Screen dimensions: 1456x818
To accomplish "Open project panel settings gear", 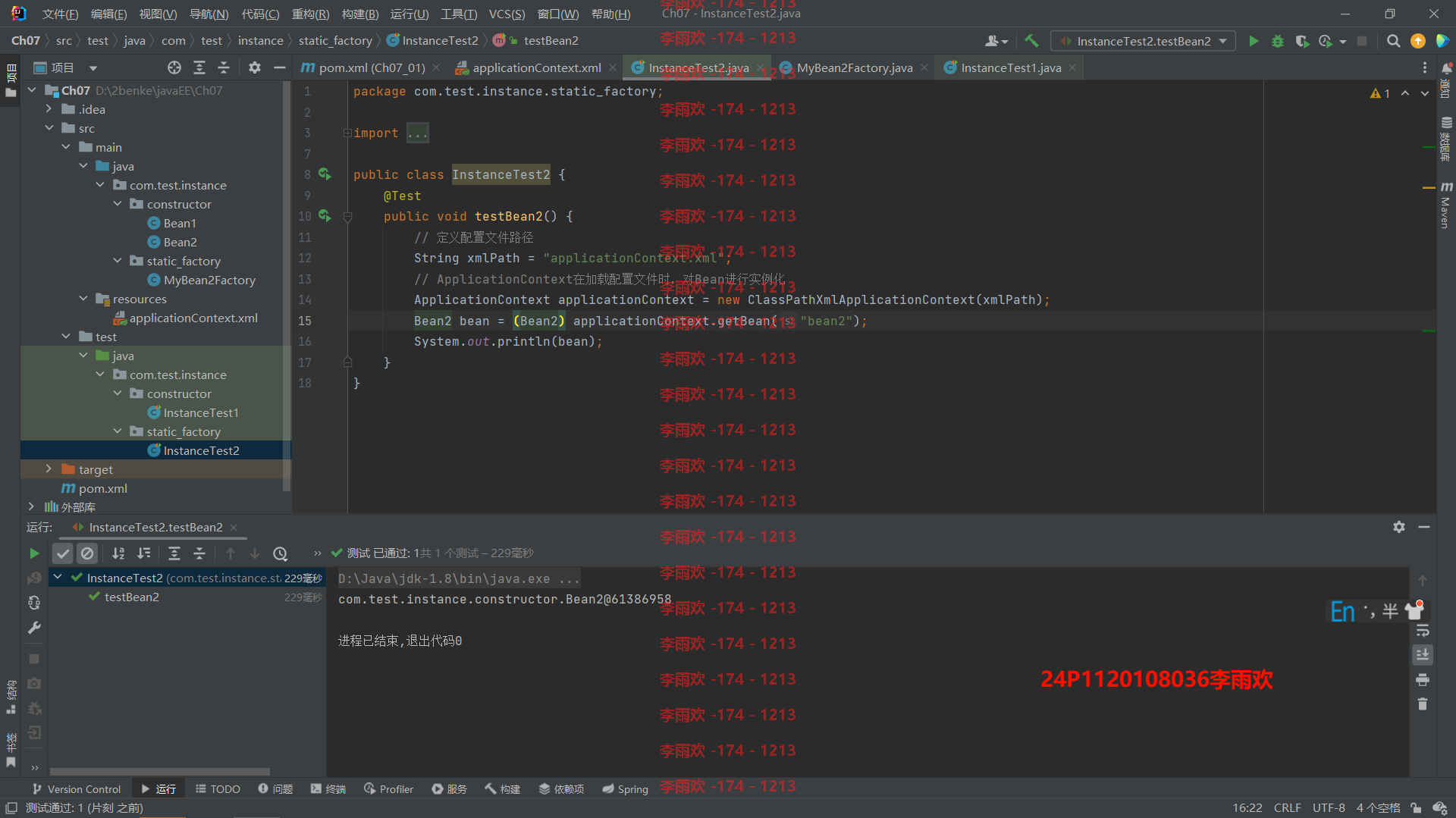I will 255,67.
